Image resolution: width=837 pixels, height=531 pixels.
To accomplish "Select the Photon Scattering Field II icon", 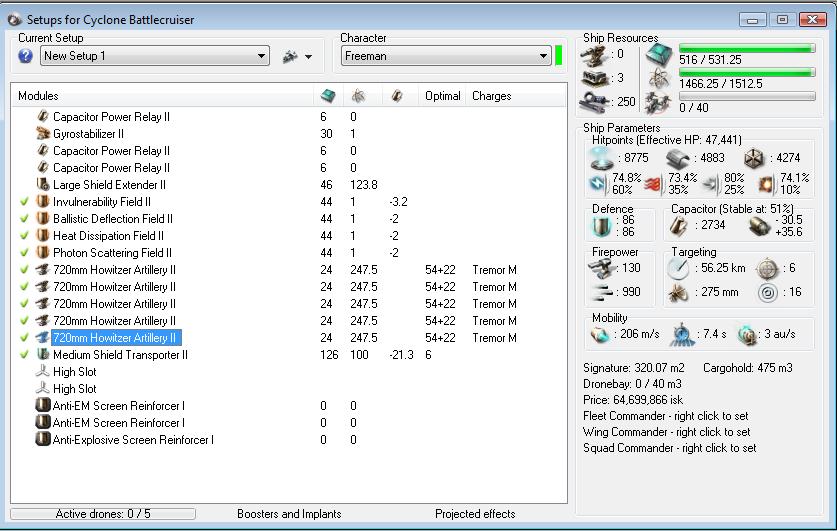I will point(43,252).
